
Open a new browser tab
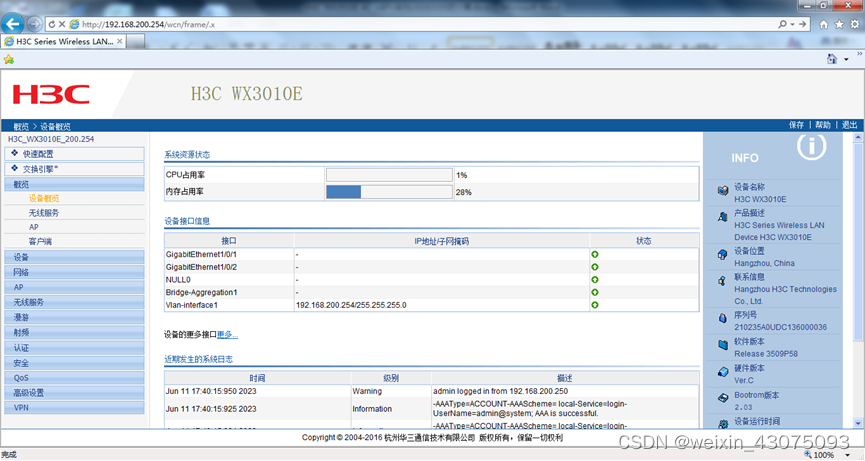tap(136, 41)
